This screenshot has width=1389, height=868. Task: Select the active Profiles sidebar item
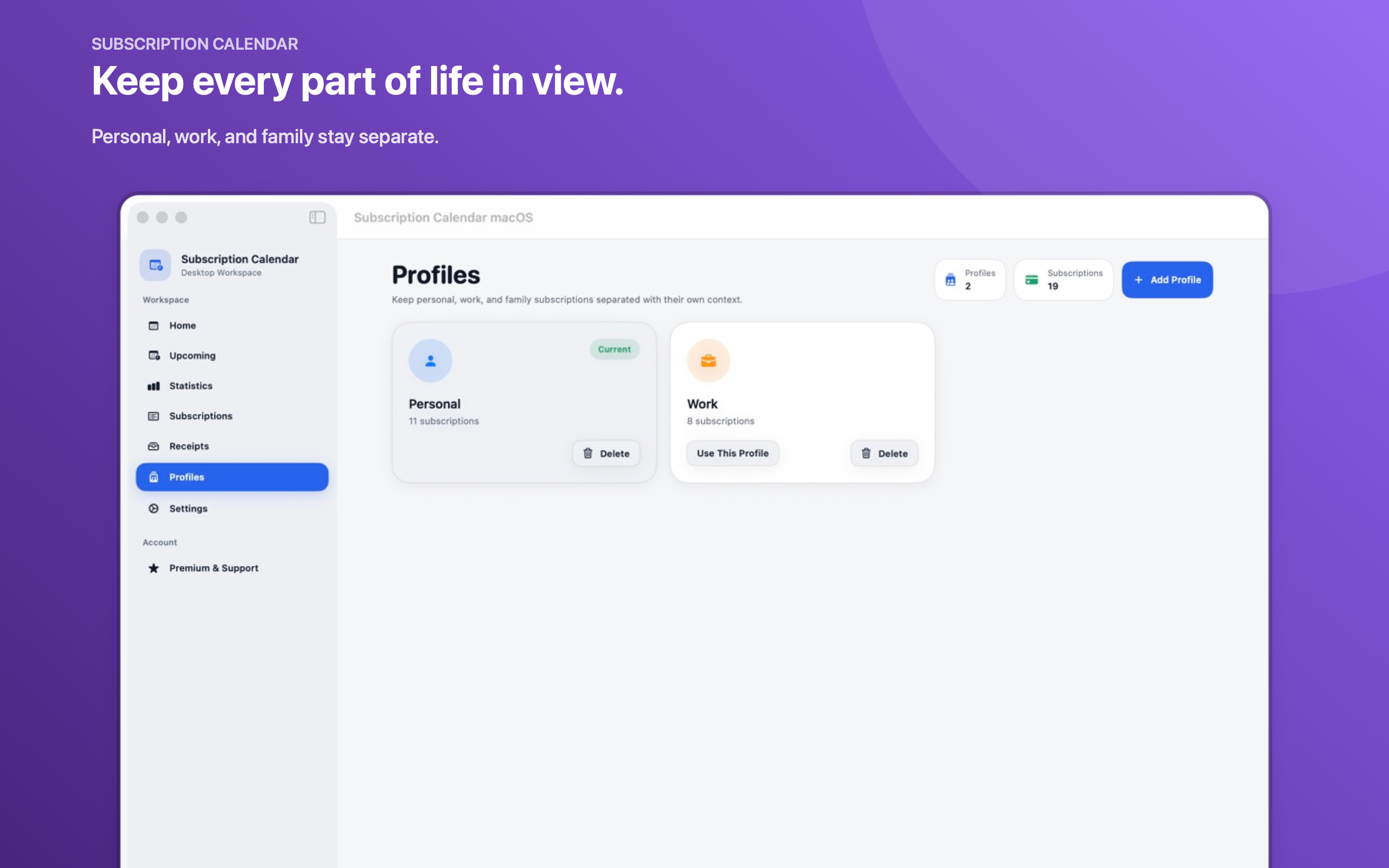[232, 477]
